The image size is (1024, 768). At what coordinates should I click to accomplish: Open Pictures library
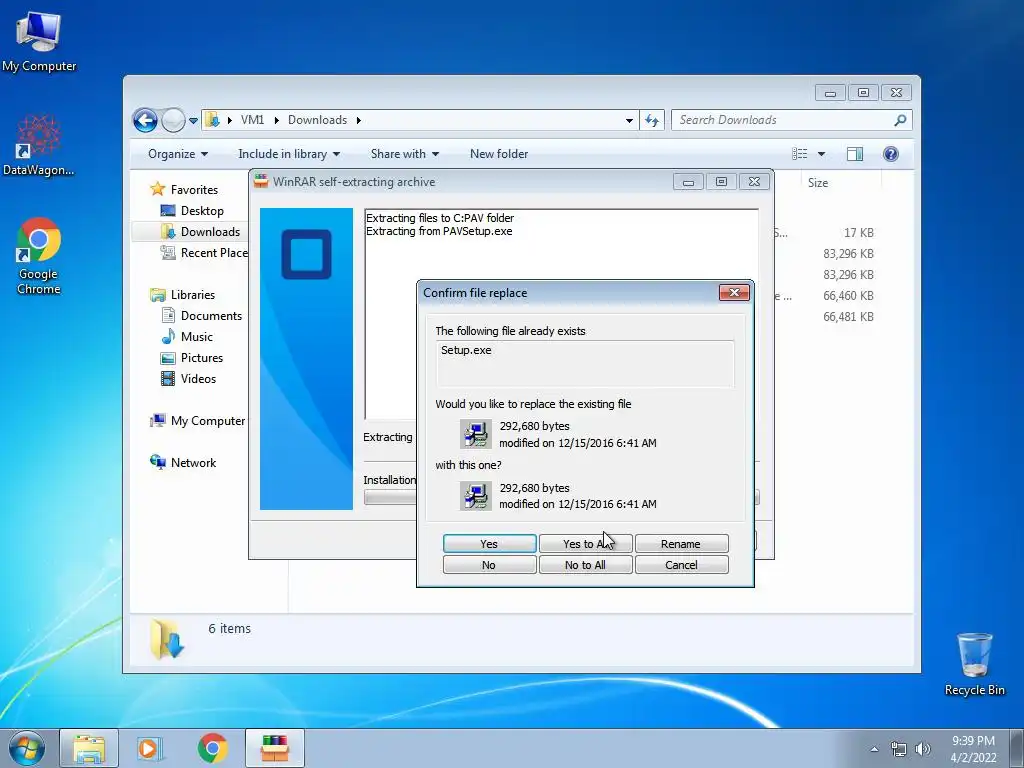pyautogui.click(x=202, y=358)
